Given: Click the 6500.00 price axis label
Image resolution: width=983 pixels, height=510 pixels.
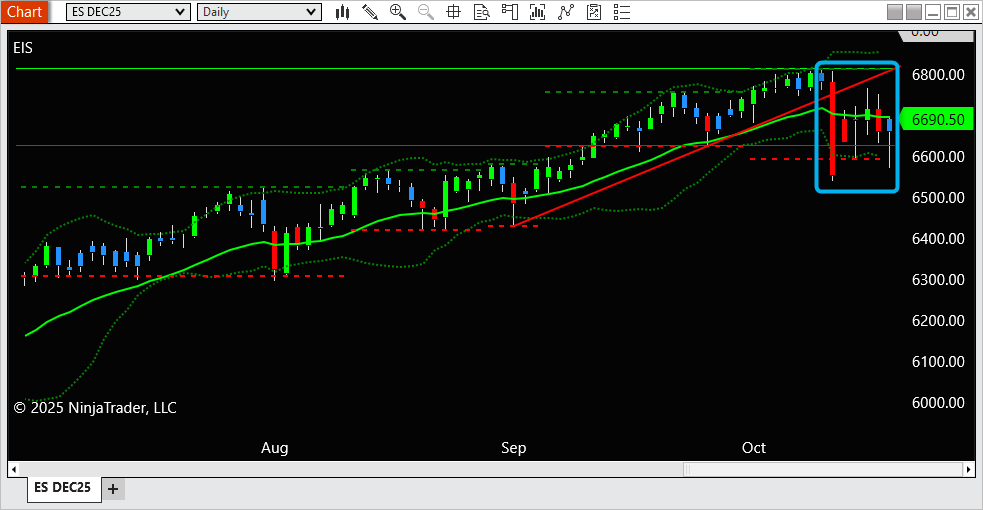Looking at the screenshot, I should [938, 197].
